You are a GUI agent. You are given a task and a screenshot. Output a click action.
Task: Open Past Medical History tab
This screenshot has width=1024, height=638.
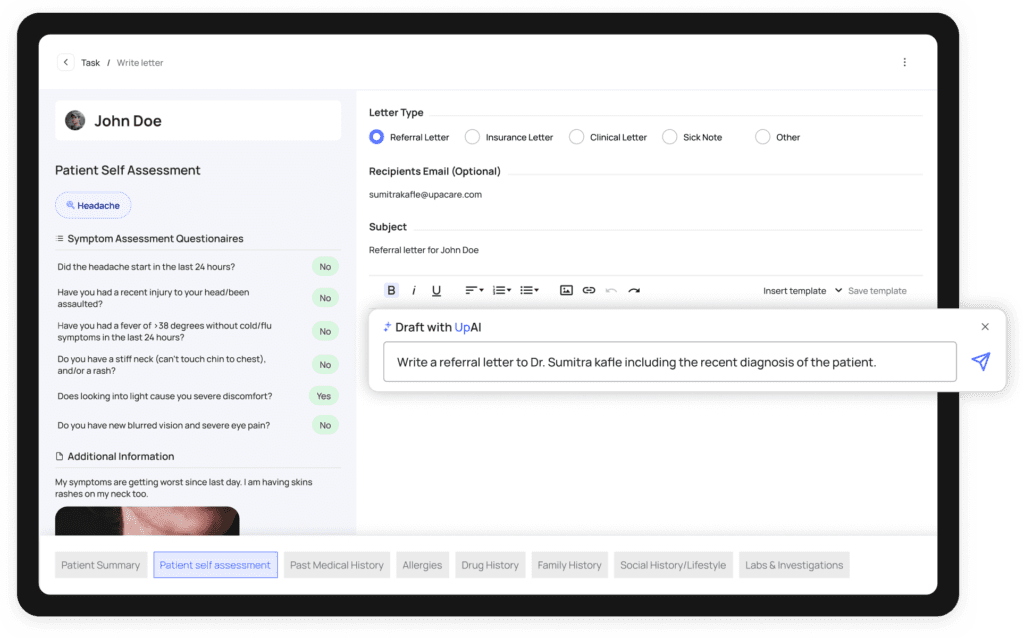click(x=337, y=566)
